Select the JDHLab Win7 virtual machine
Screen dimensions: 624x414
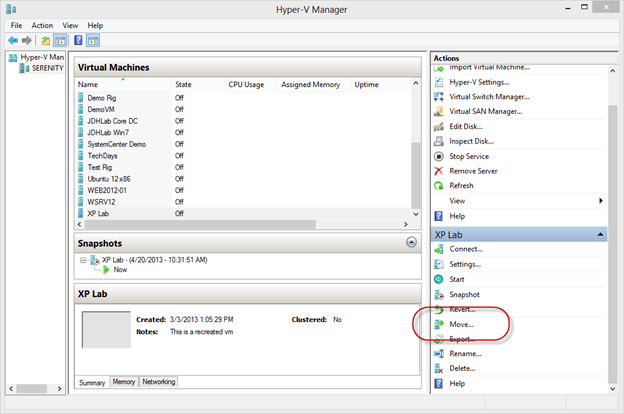pyautogui.click(x=108, y=133)
